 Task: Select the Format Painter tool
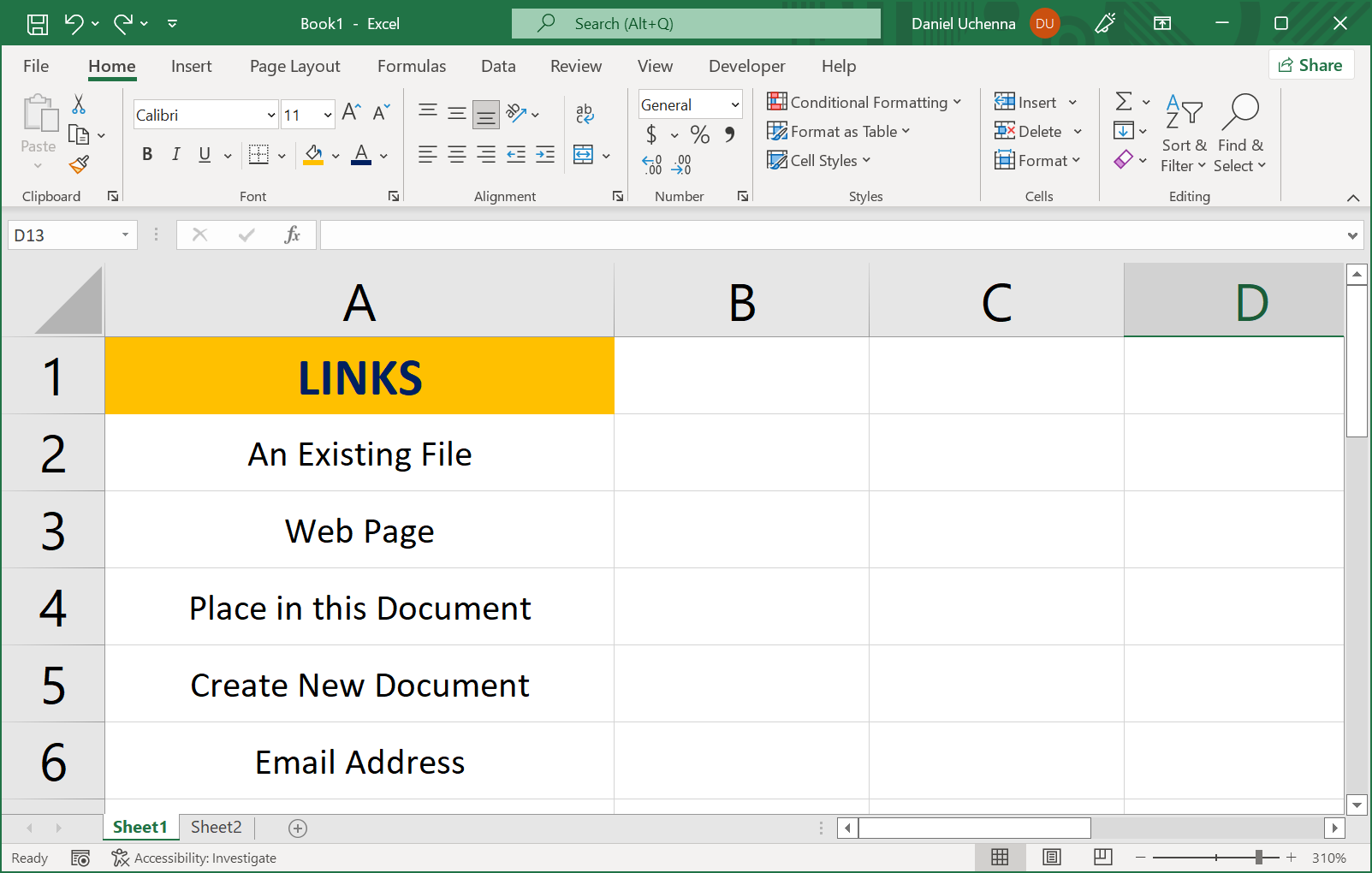click(x=80, y=164)
